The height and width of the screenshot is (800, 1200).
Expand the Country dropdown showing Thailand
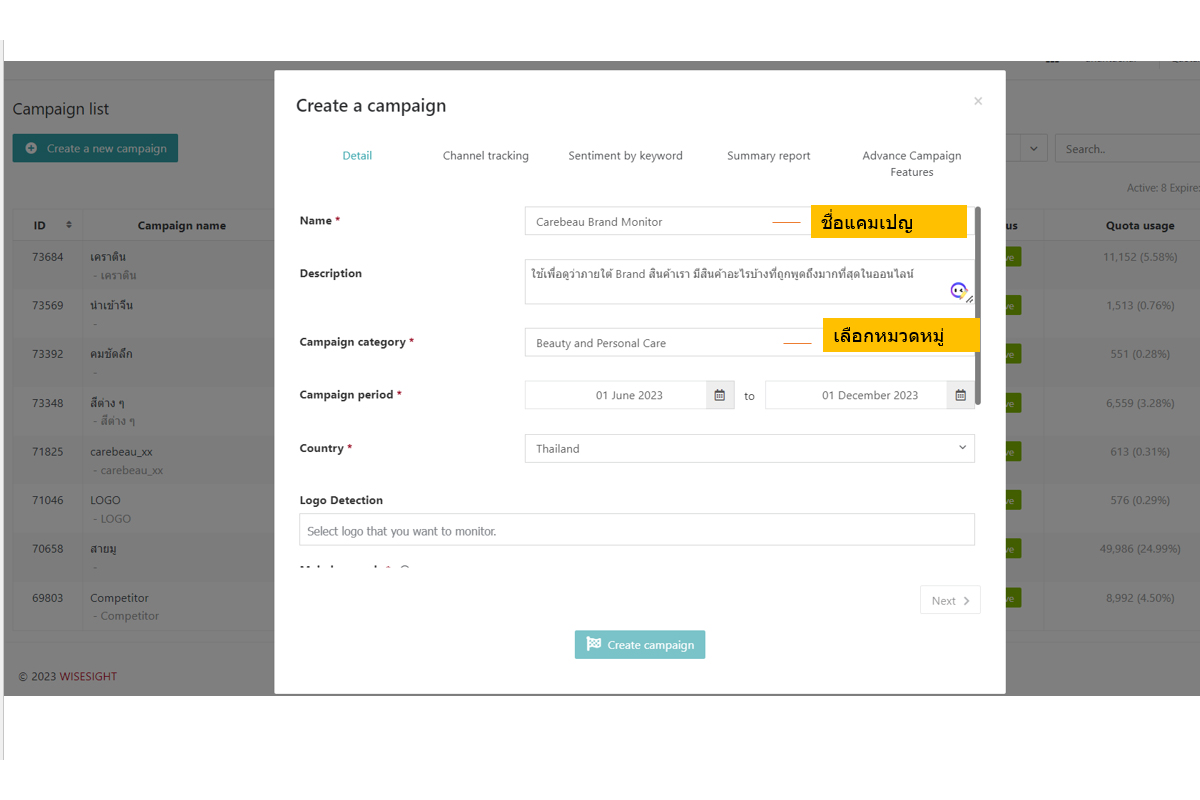click(x=749, y=448)
